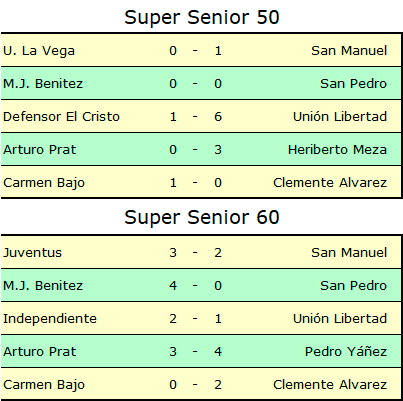
Task: Click Defensor El Cristo score of 1
Action: (173, 117)
